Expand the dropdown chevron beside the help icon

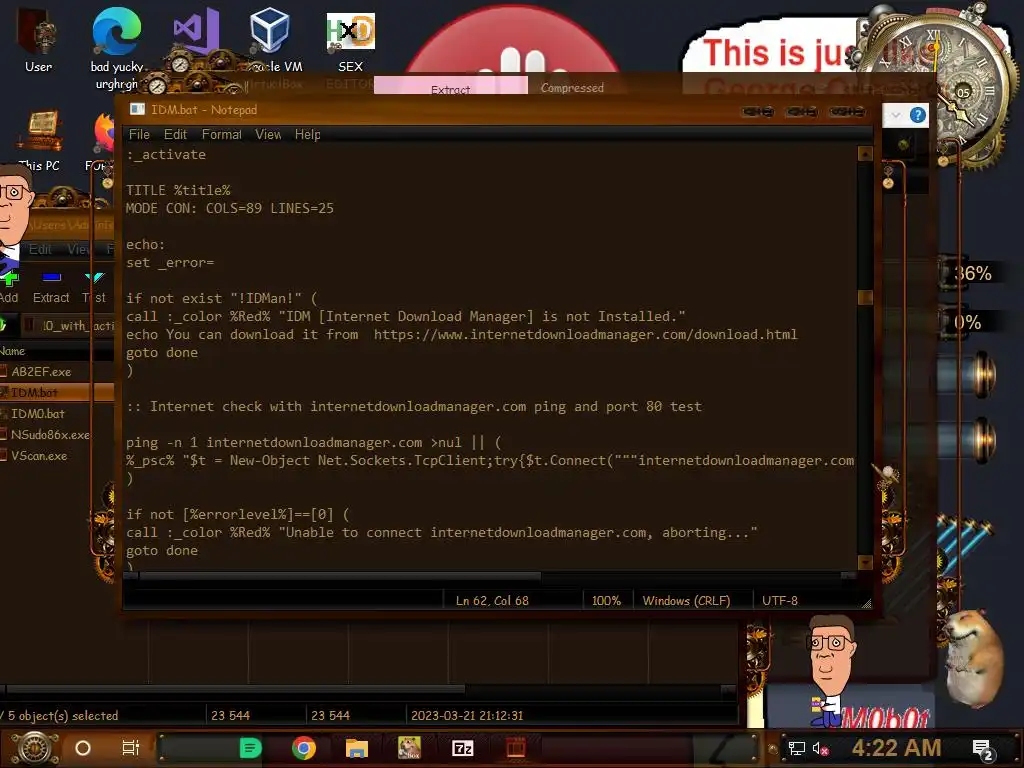coord(896,116)
